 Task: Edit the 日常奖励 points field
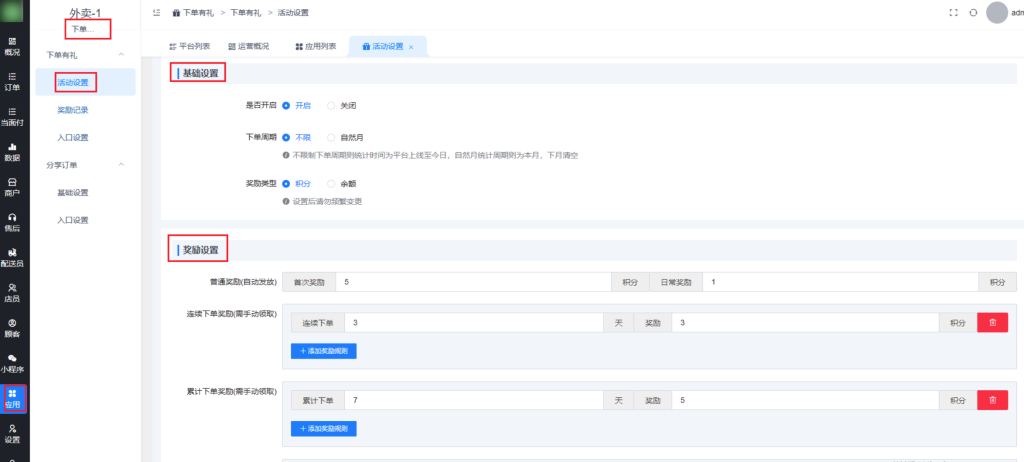[840, 282]
